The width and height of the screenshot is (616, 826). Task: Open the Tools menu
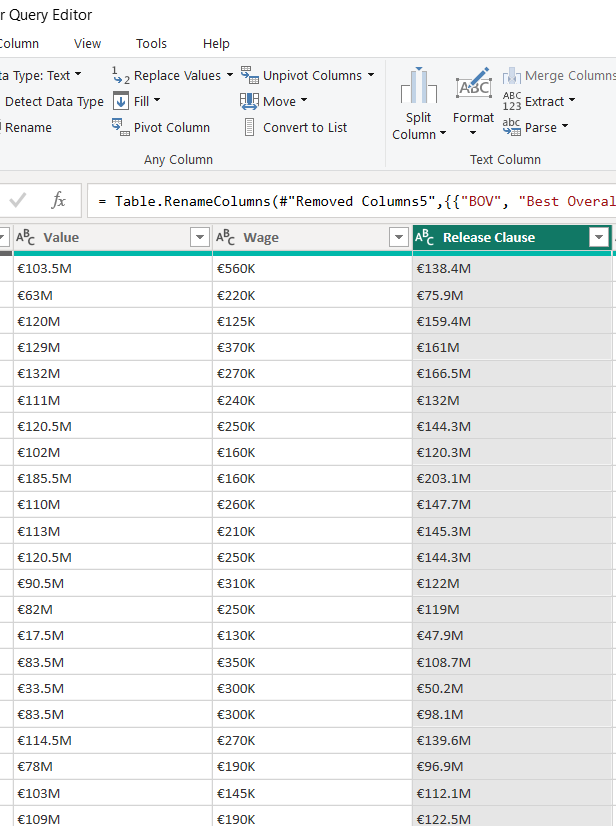(151, 43)
